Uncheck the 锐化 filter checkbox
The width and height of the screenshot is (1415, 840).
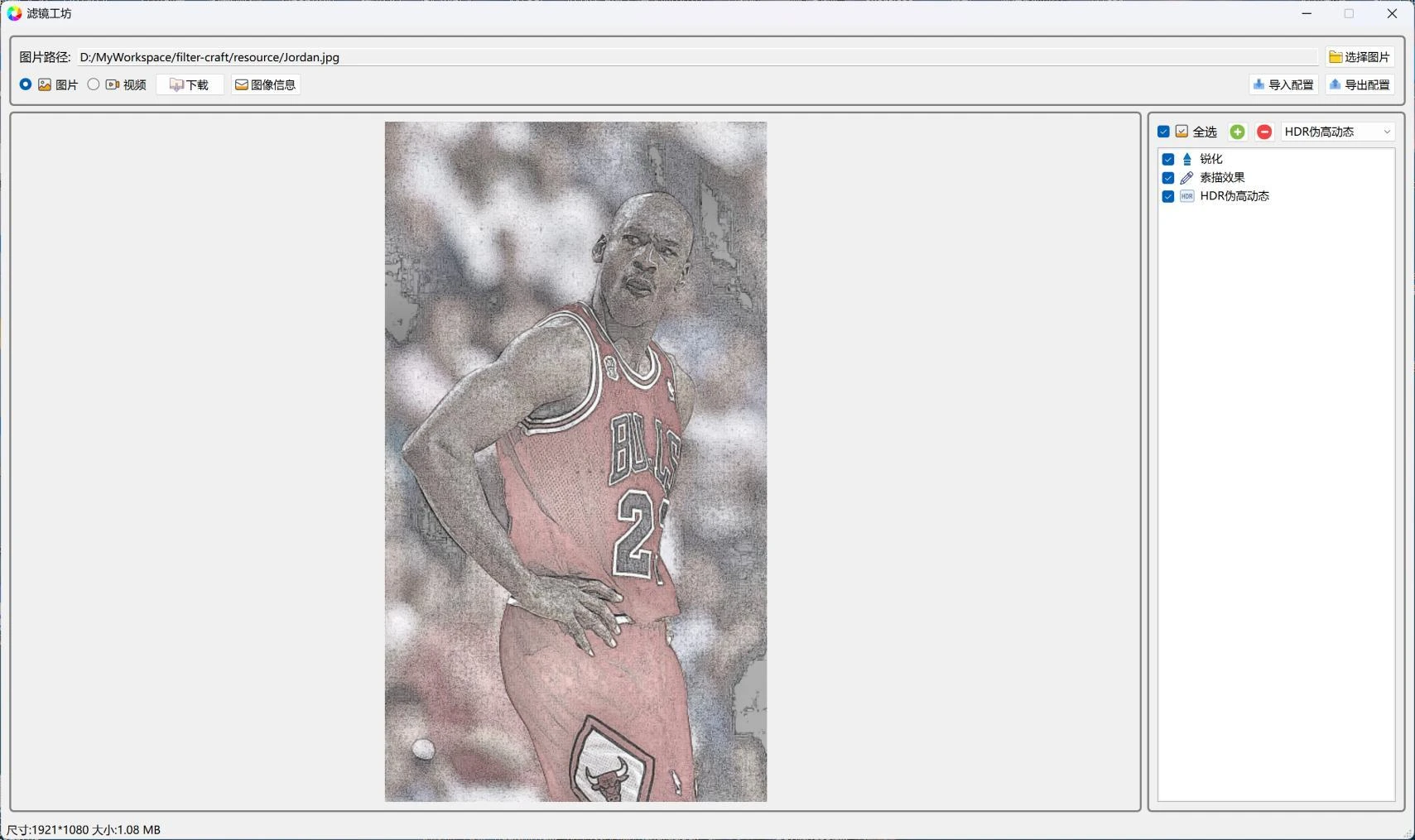tap(1168, 159)
